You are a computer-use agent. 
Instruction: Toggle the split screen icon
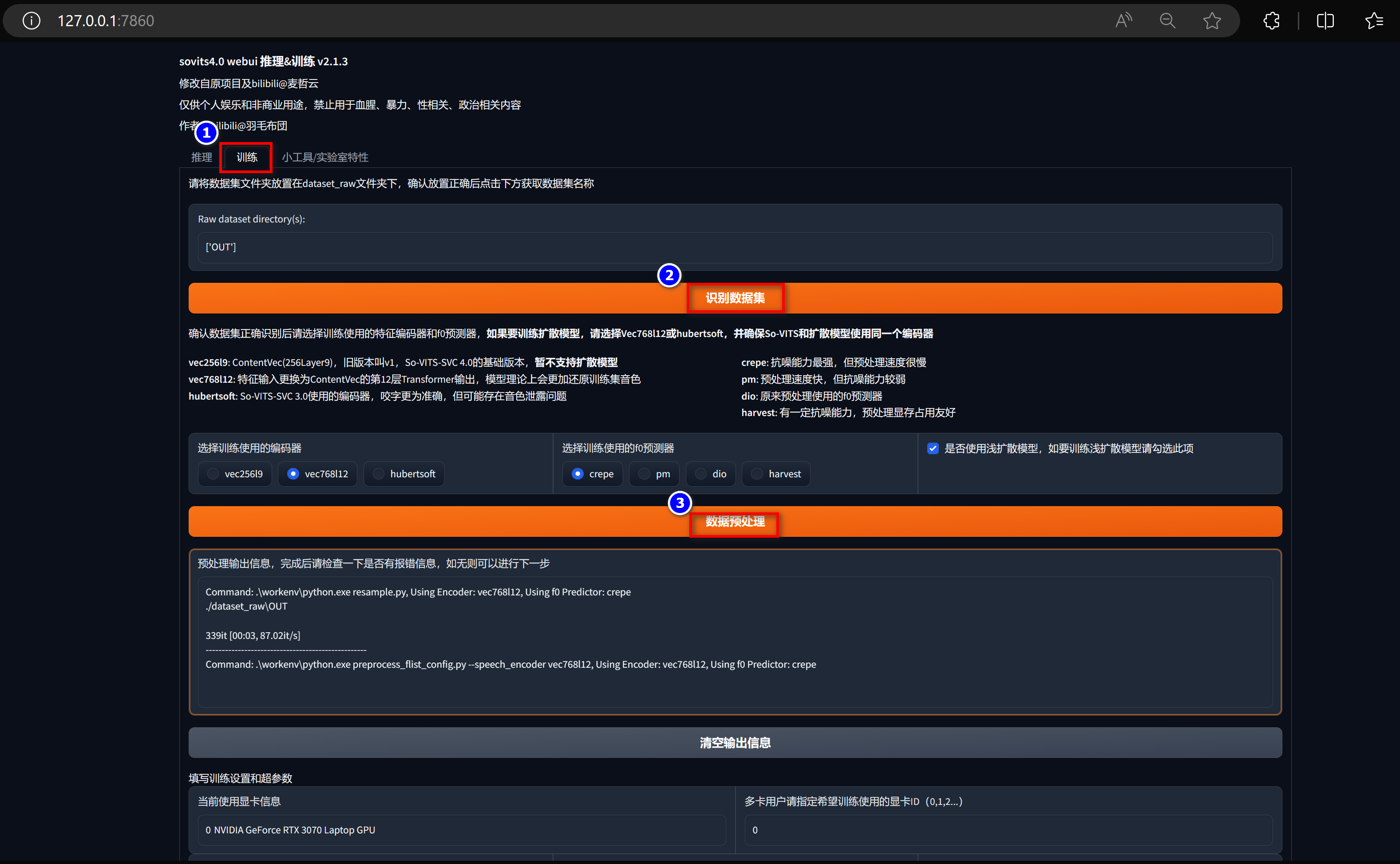(x=1325, y=21)
